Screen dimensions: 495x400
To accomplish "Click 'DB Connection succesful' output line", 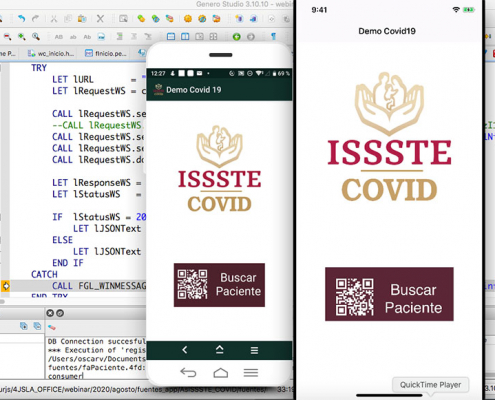I will click(x=97, y=341).
